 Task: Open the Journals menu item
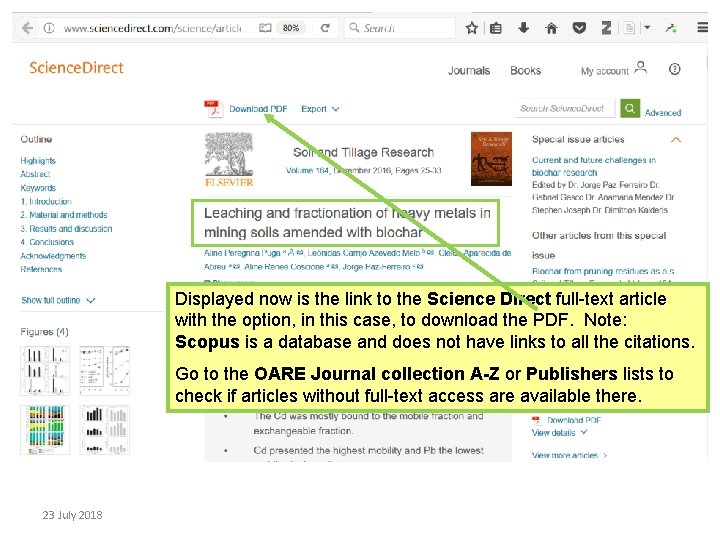tap(469, 71)
